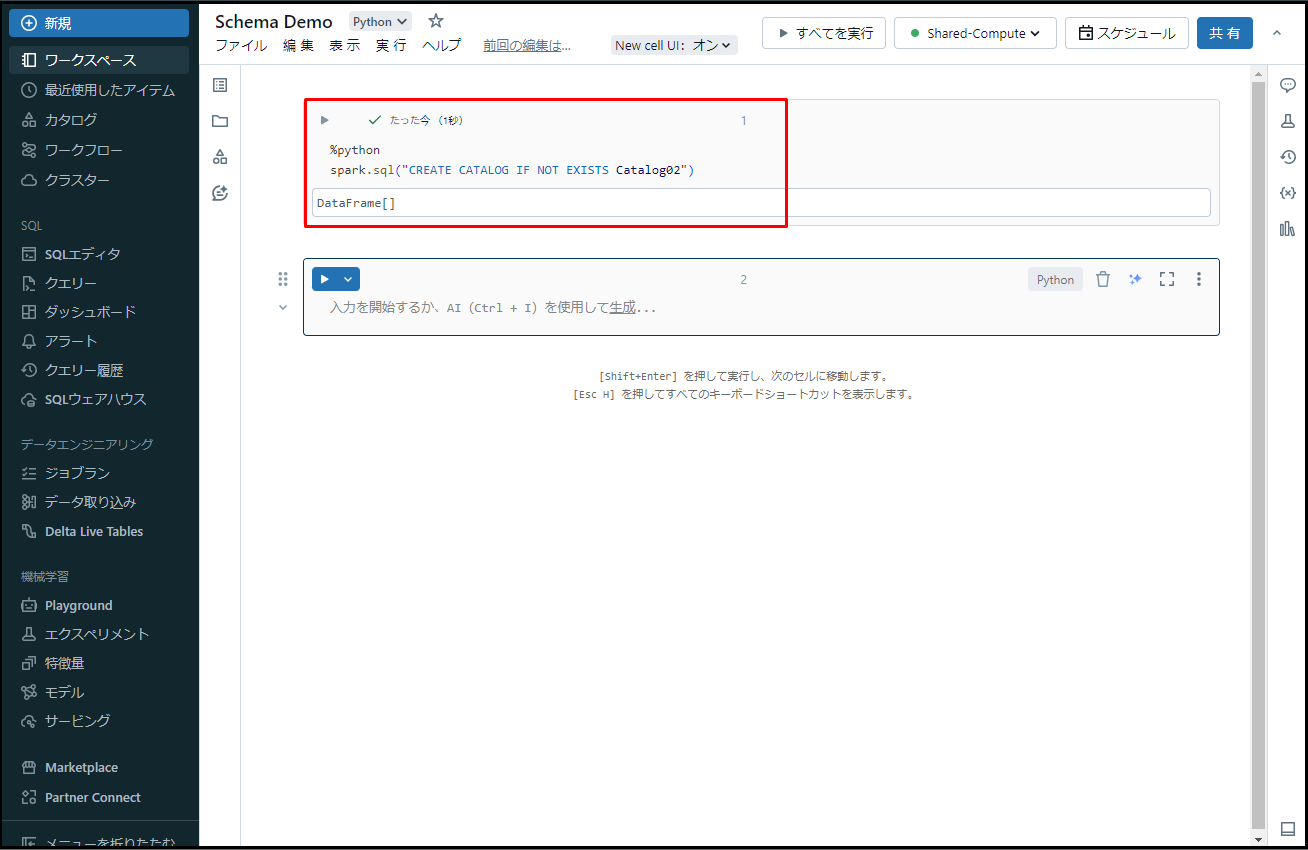1308x850 pixels.
Task: Click the すべてを実行 button
Action: coord(824,33)
